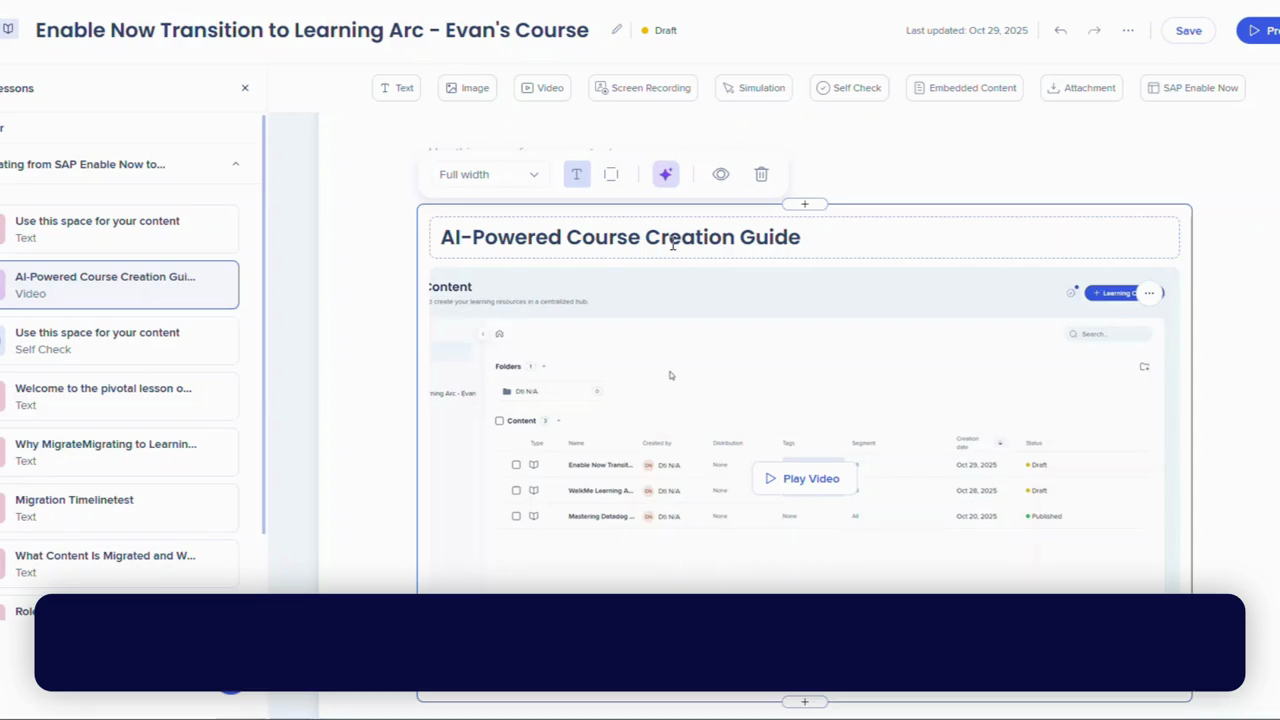Insert a Self Check block

tap(848, 88)
